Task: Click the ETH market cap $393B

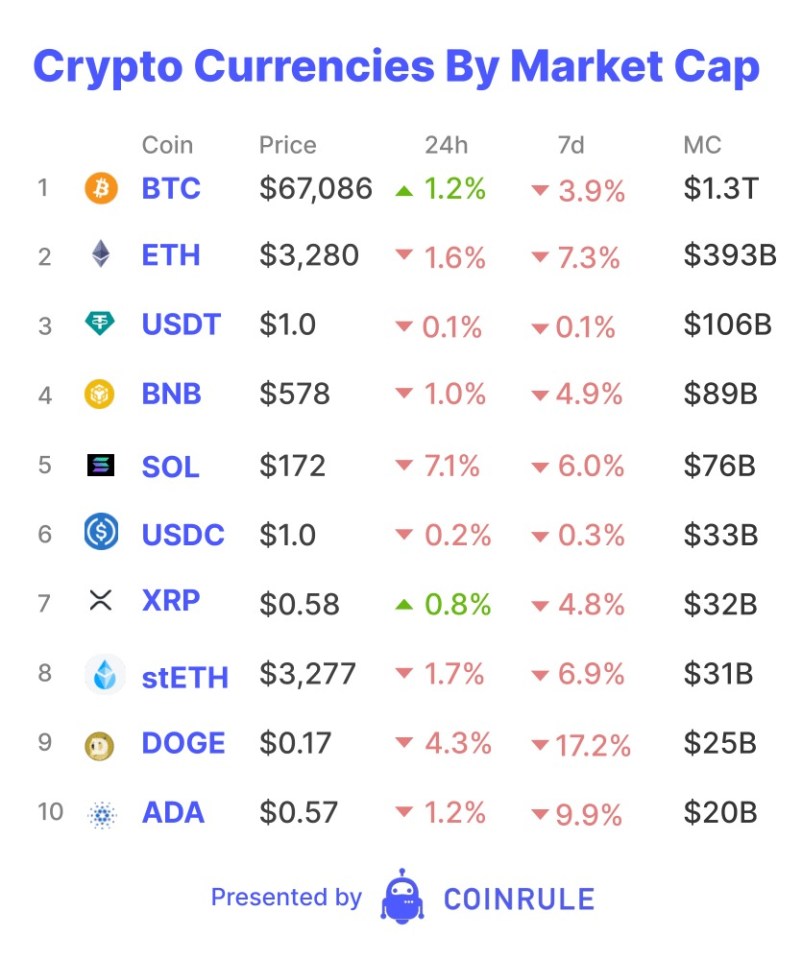Action: click(x=730, y=256)
